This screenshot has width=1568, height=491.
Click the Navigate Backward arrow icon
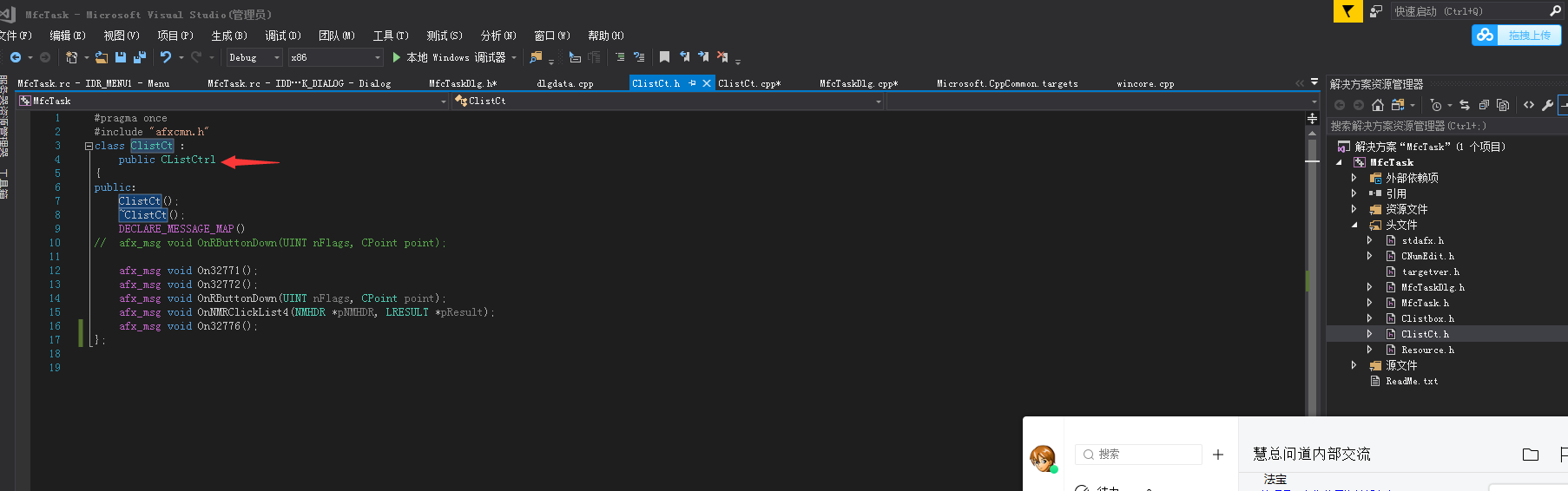[16, 57]
